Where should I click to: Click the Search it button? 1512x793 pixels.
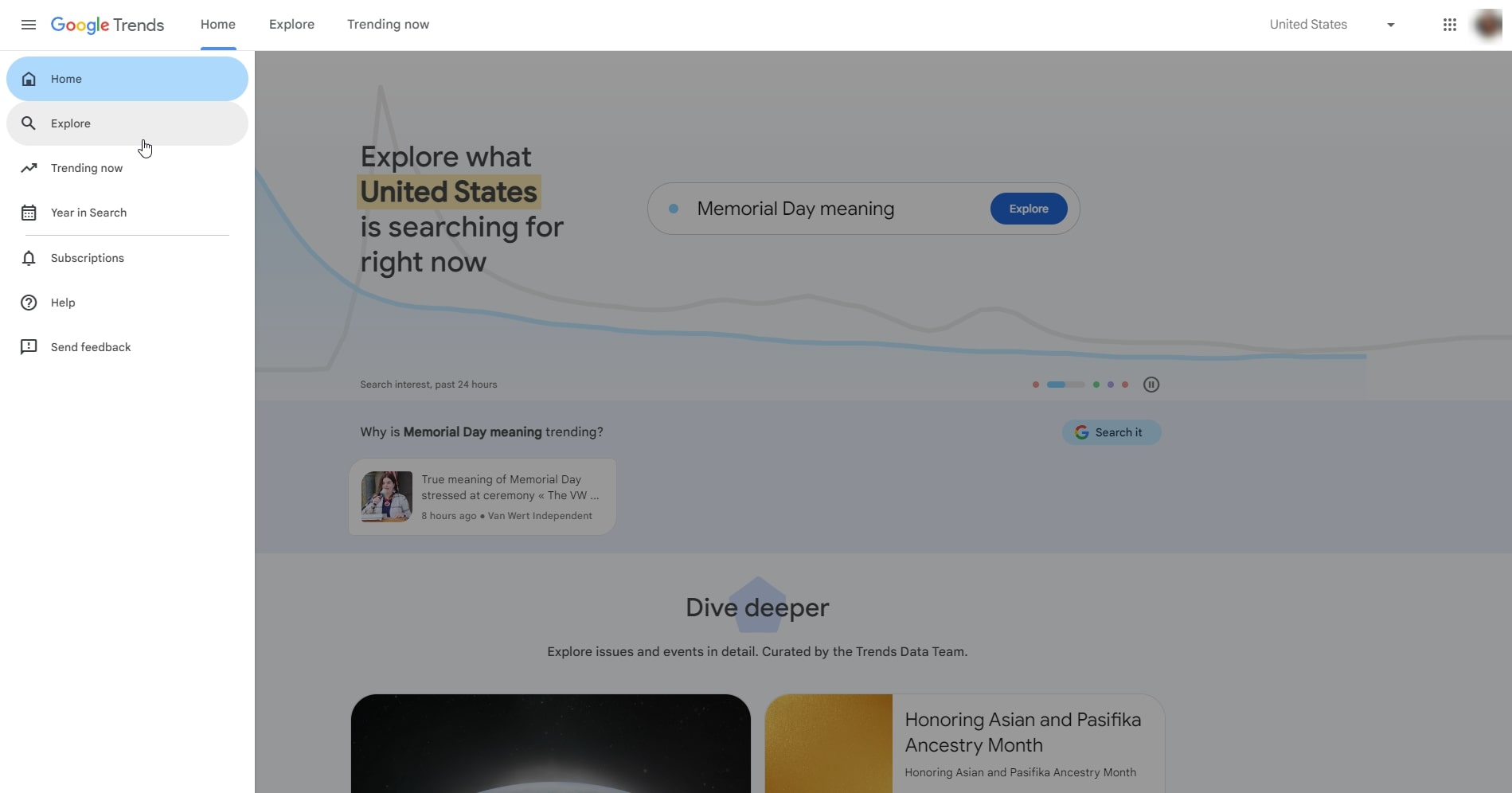point(1111,432)
